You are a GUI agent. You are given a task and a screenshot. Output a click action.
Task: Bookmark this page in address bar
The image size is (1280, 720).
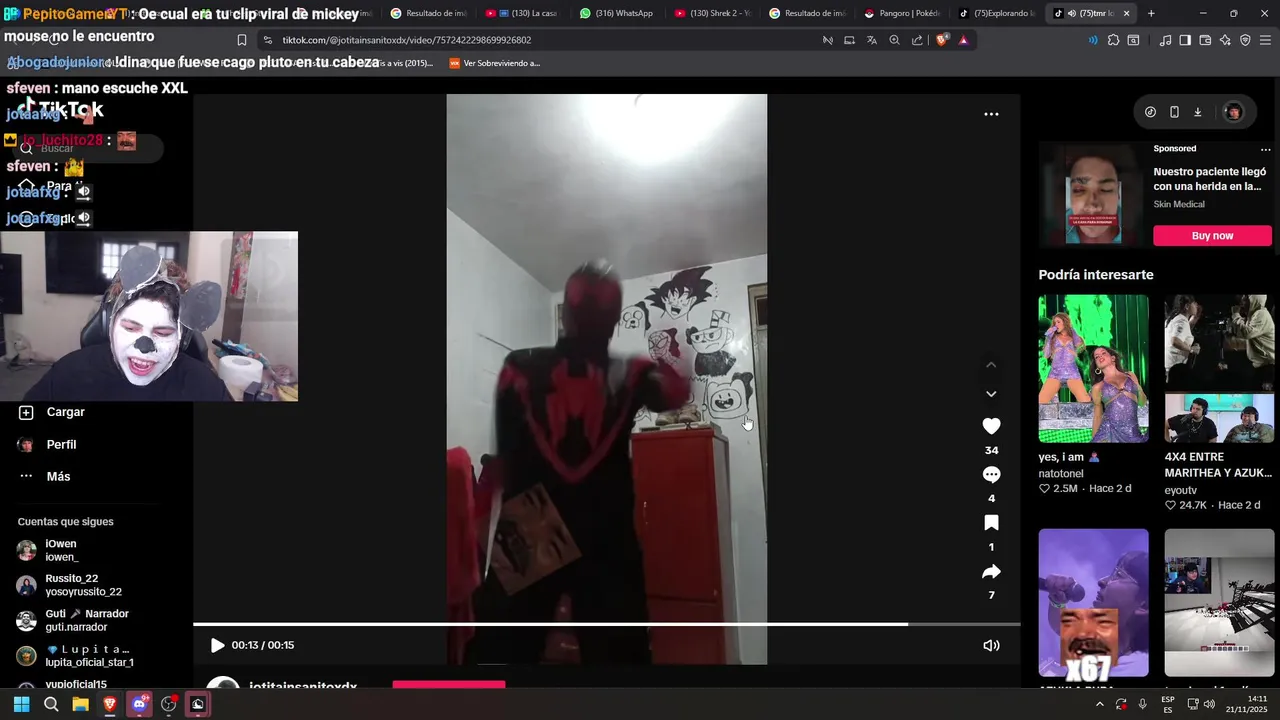click(241, 40)
